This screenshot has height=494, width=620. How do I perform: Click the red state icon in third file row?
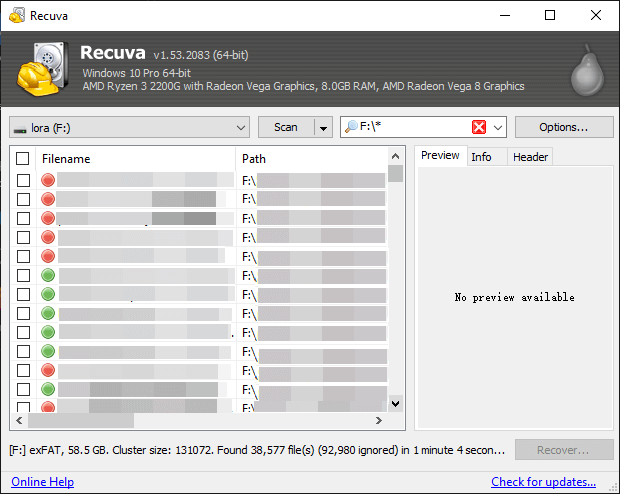[x=48, y=218]
